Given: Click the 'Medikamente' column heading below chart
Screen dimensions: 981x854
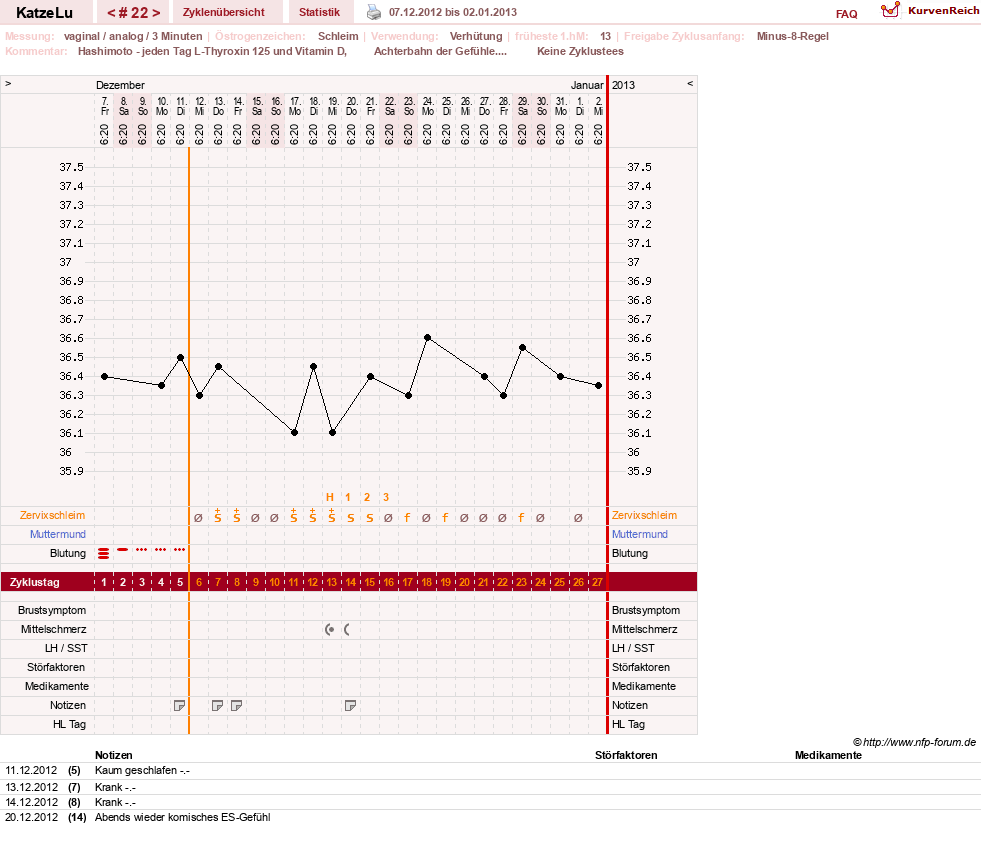Looking at the screenshot, I should 828,755.
